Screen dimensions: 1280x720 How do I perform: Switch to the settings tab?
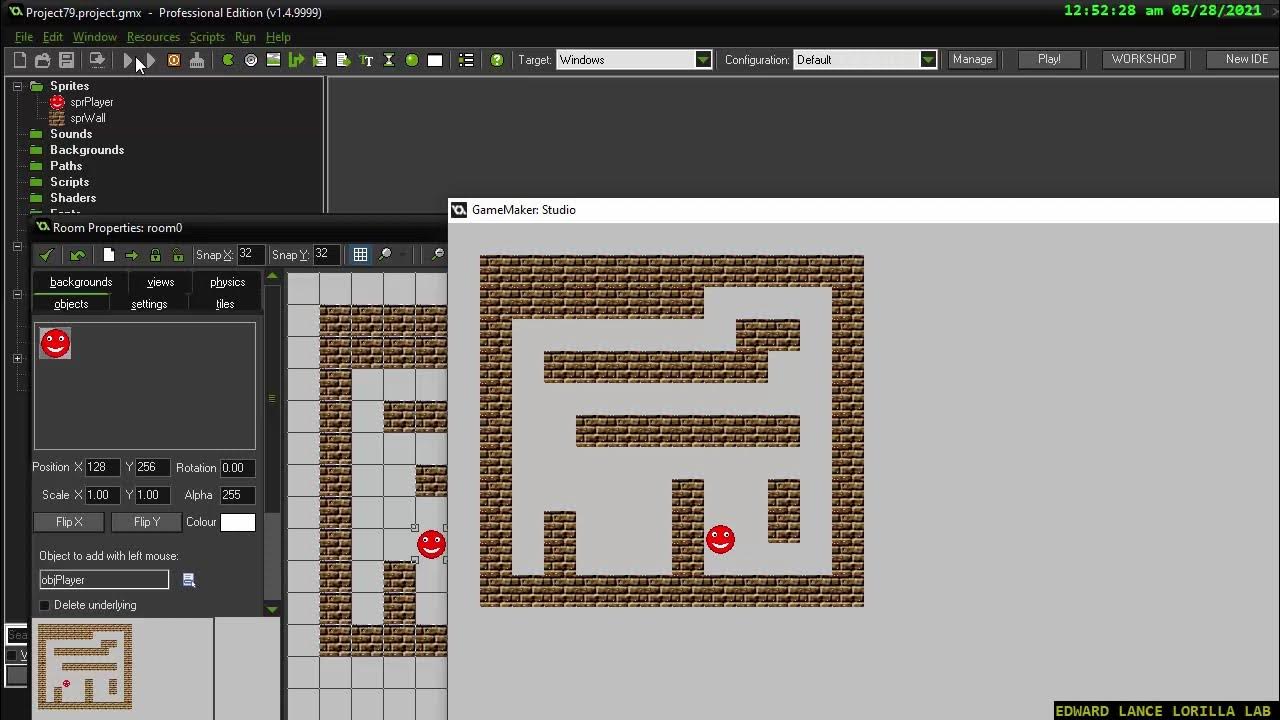click(149, 304)
